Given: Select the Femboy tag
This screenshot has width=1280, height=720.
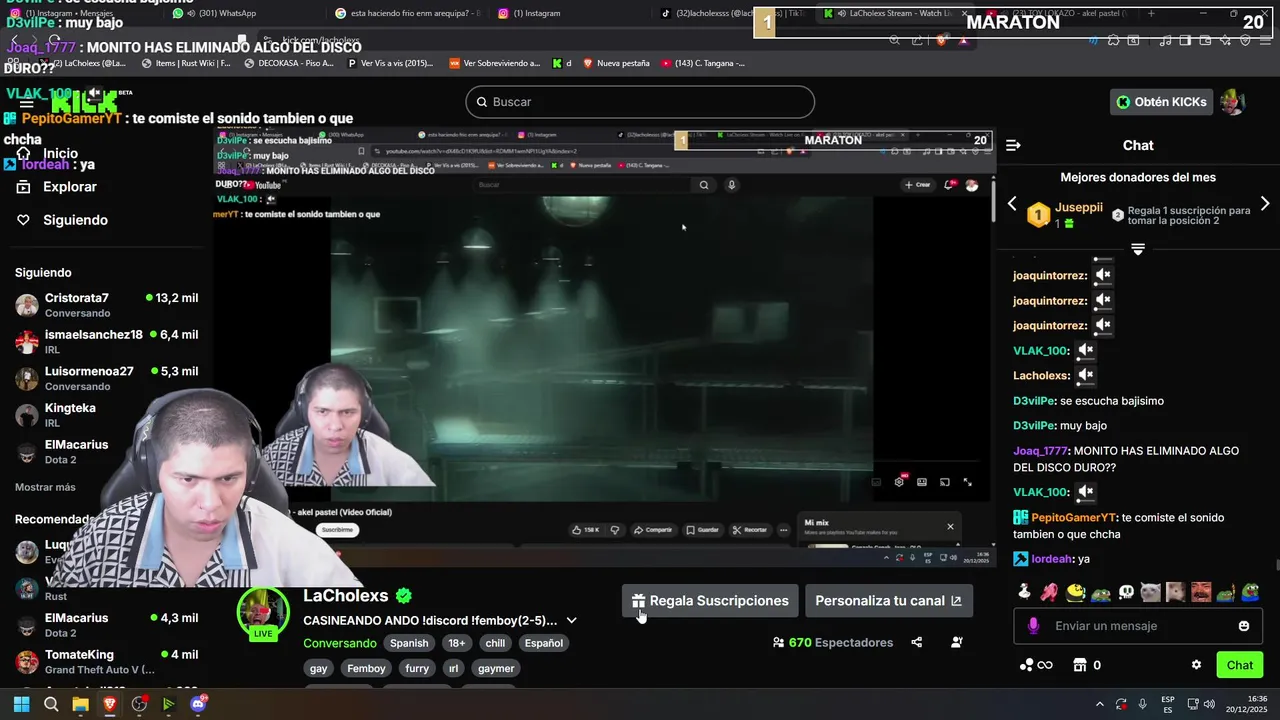Looking at the screenshot, I should click(366, 668).
